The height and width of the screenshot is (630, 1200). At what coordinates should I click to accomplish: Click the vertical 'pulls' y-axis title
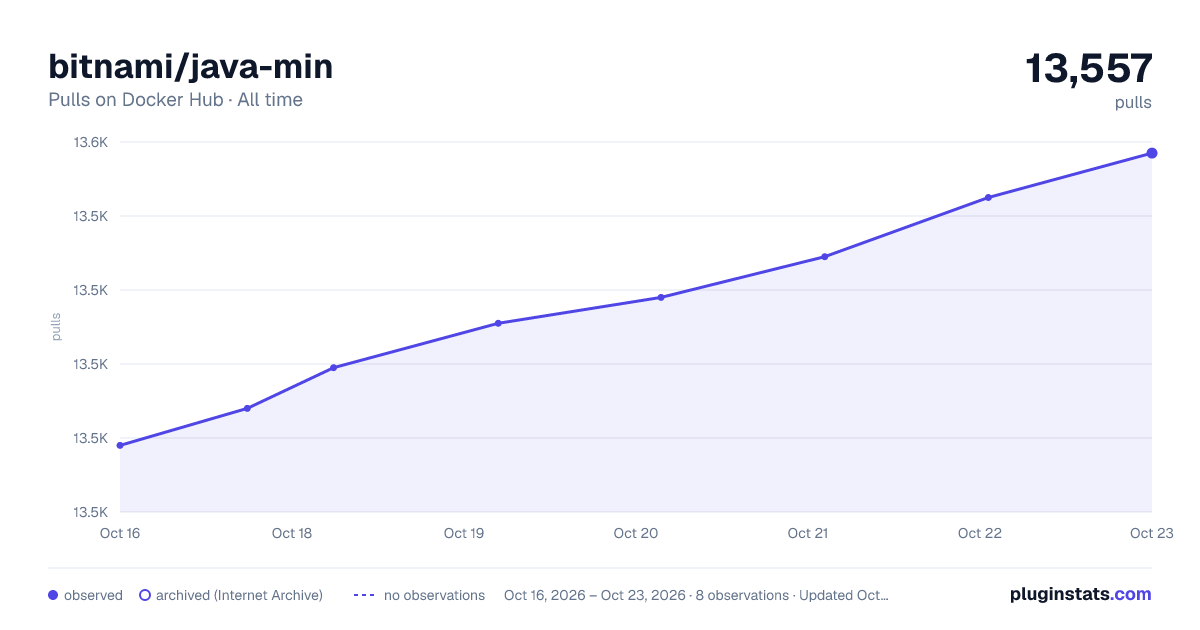tap(56, 327)
